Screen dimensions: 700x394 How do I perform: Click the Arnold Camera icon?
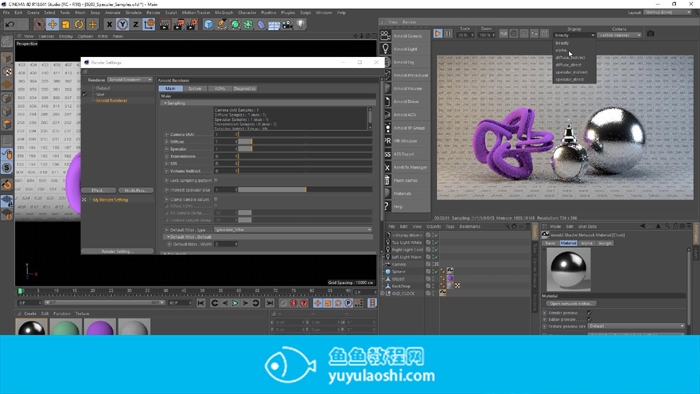click(385, 35)
